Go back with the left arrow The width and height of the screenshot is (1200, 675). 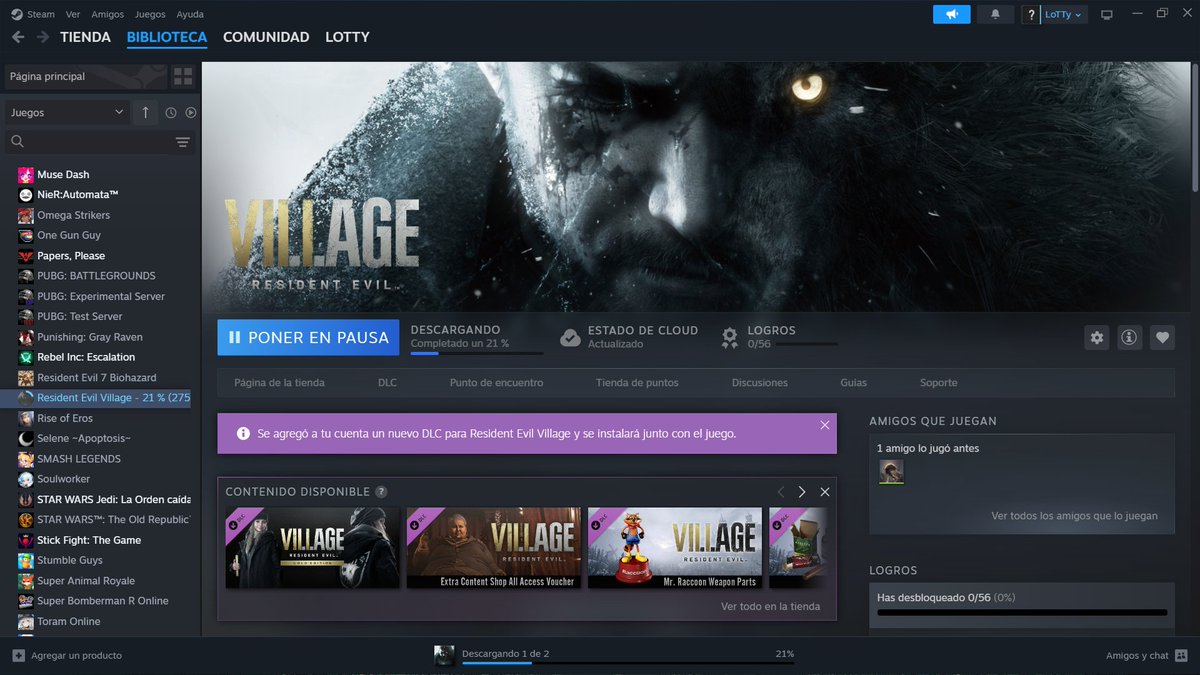pos(18,37)
